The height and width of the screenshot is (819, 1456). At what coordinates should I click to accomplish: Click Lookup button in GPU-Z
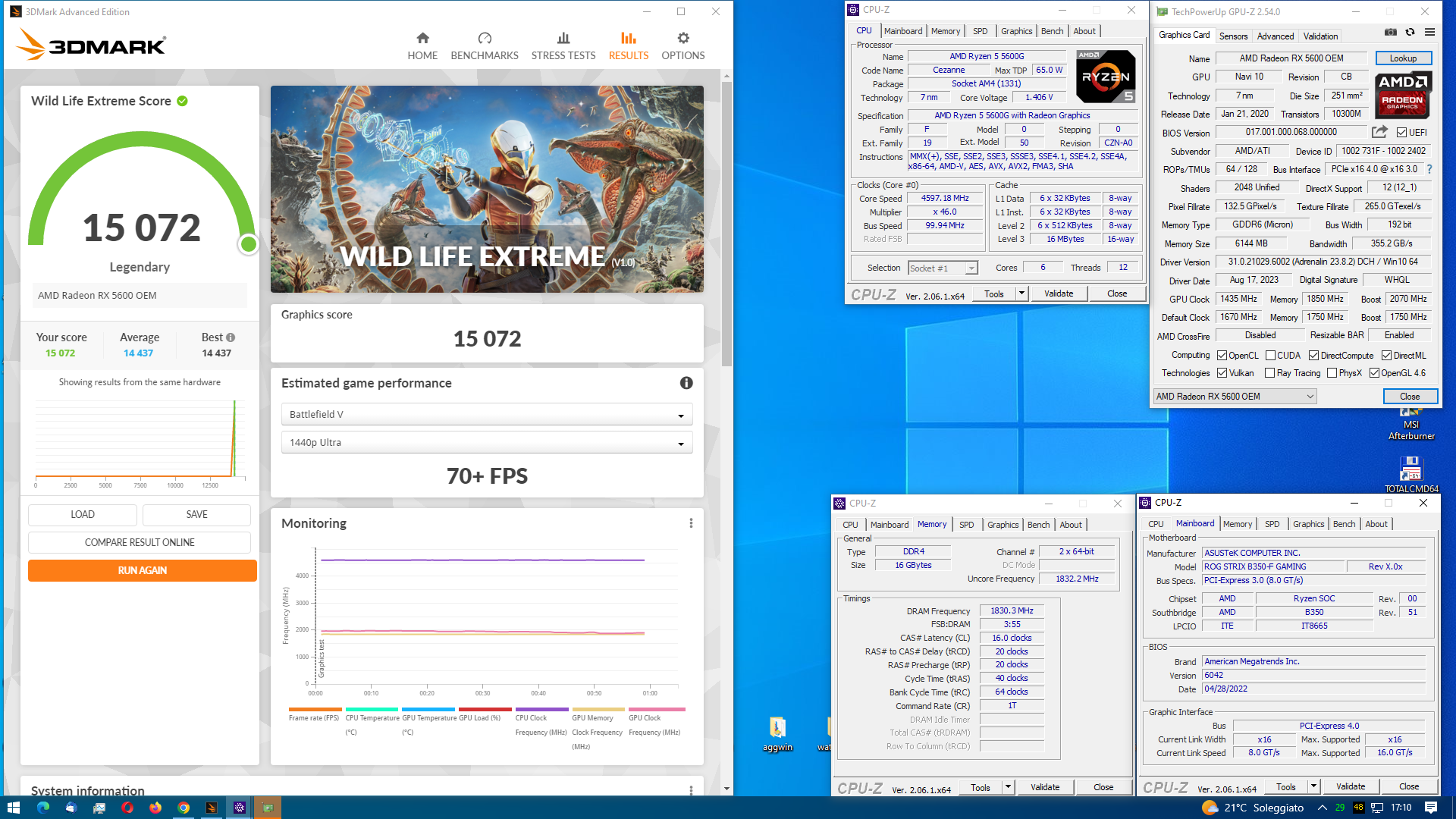(x=1403, y=58)
